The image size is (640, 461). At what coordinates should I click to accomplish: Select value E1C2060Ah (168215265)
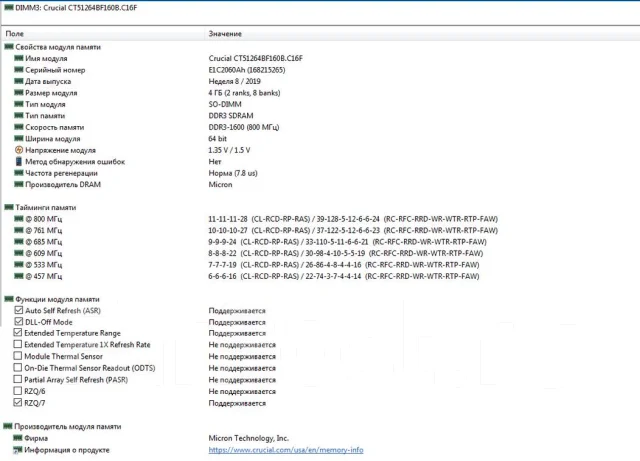pos(247,70)
